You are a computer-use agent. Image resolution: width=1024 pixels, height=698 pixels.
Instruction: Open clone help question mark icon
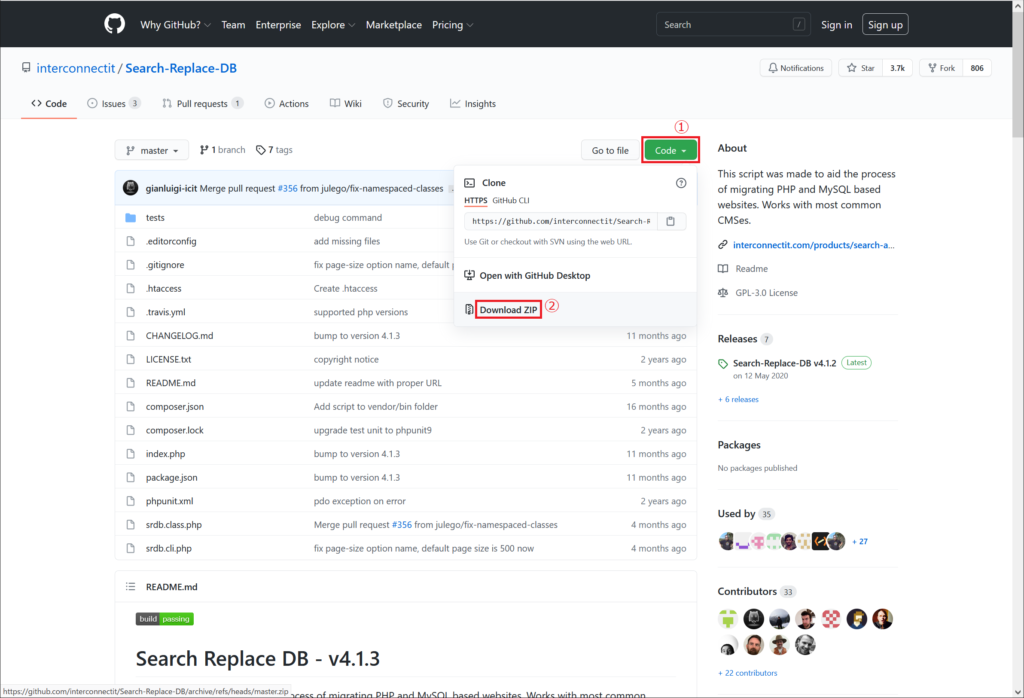pos(681,183)
